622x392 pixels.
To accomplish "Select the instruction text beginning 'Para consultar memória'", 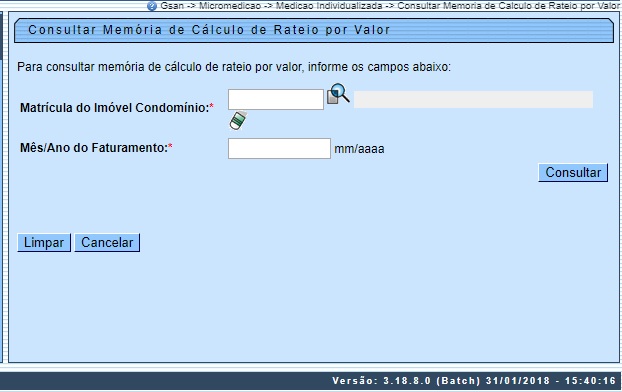I will pyautogui.click(x=234, y=67).
